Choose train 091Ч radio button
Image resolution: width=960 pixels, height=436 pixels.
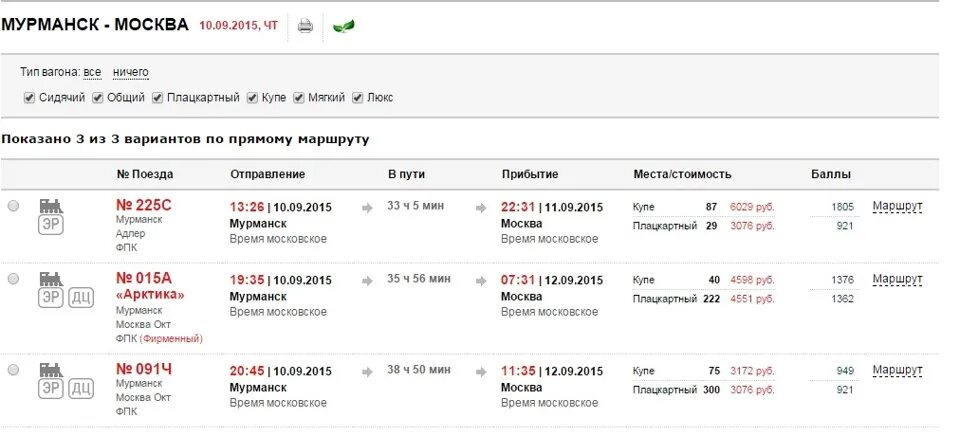[x=13, y=370]
